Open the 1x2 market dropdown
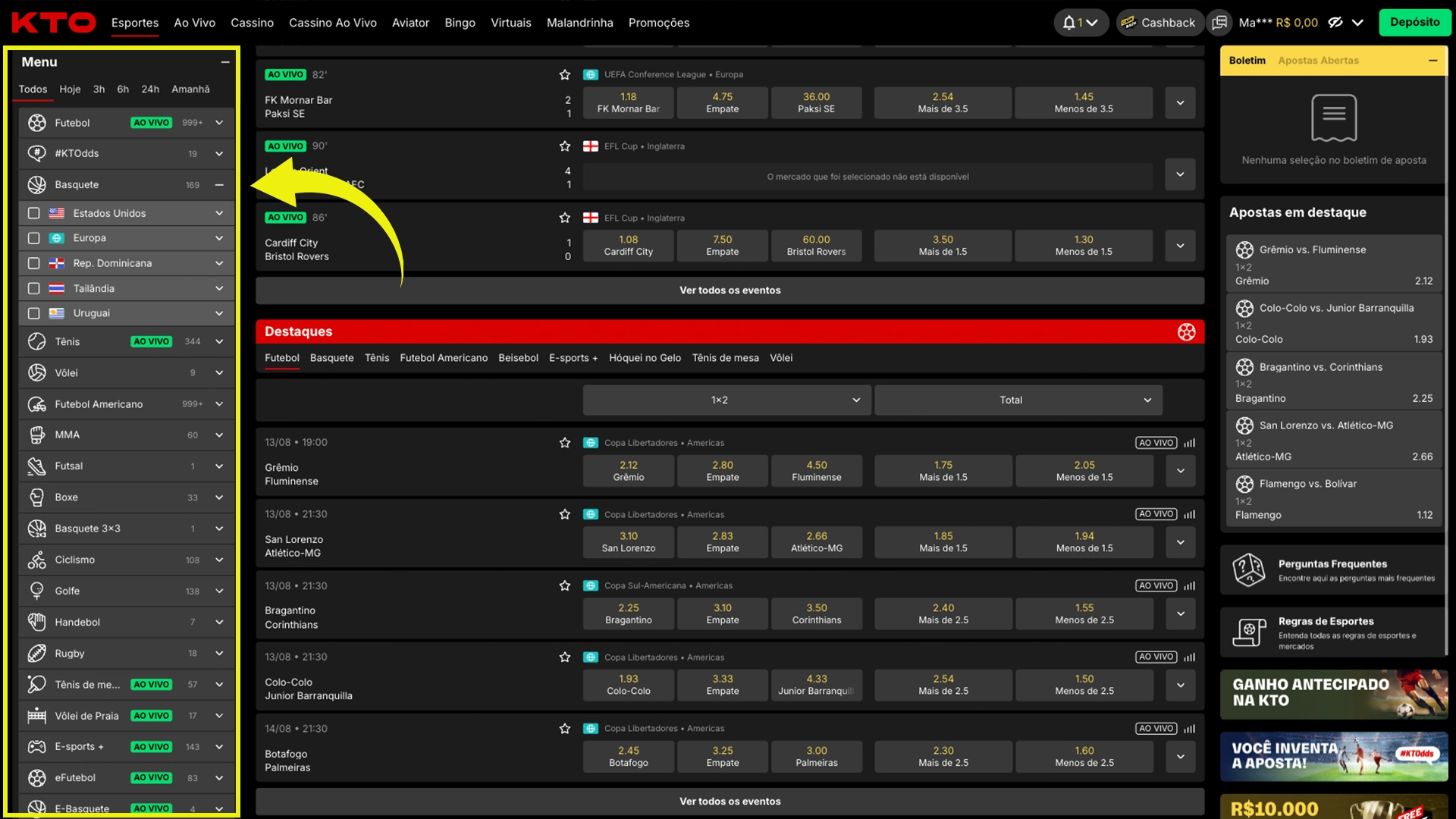The width and height of the screenshot is (1456, 819). 726,400
